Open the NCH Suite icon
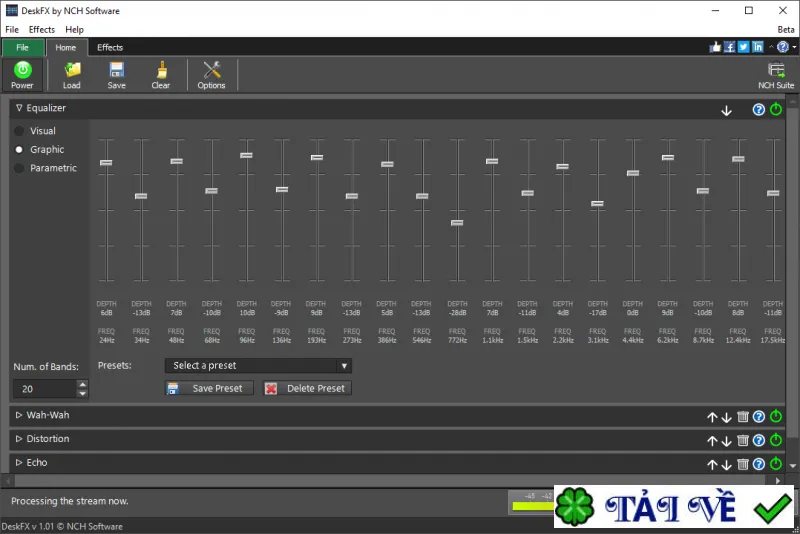 pos(776,70)
